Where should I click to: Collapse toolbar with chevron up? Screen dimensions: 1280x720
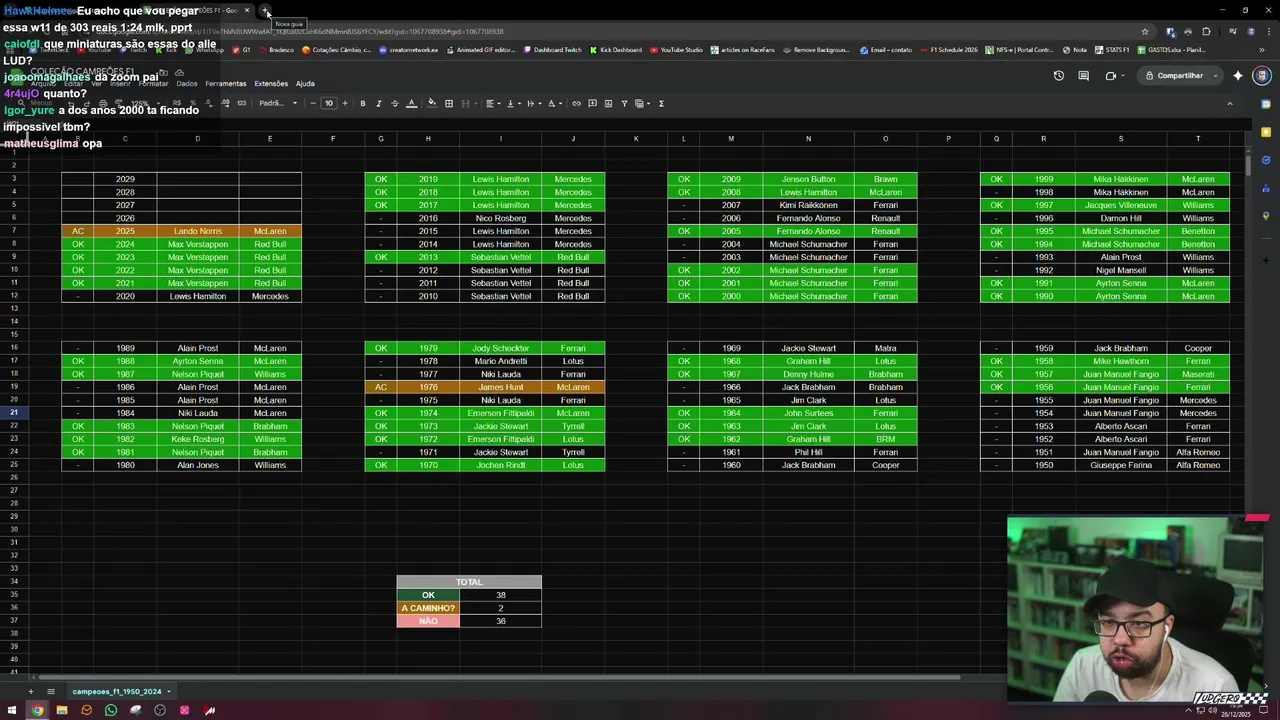click(x=1230, y=103)
